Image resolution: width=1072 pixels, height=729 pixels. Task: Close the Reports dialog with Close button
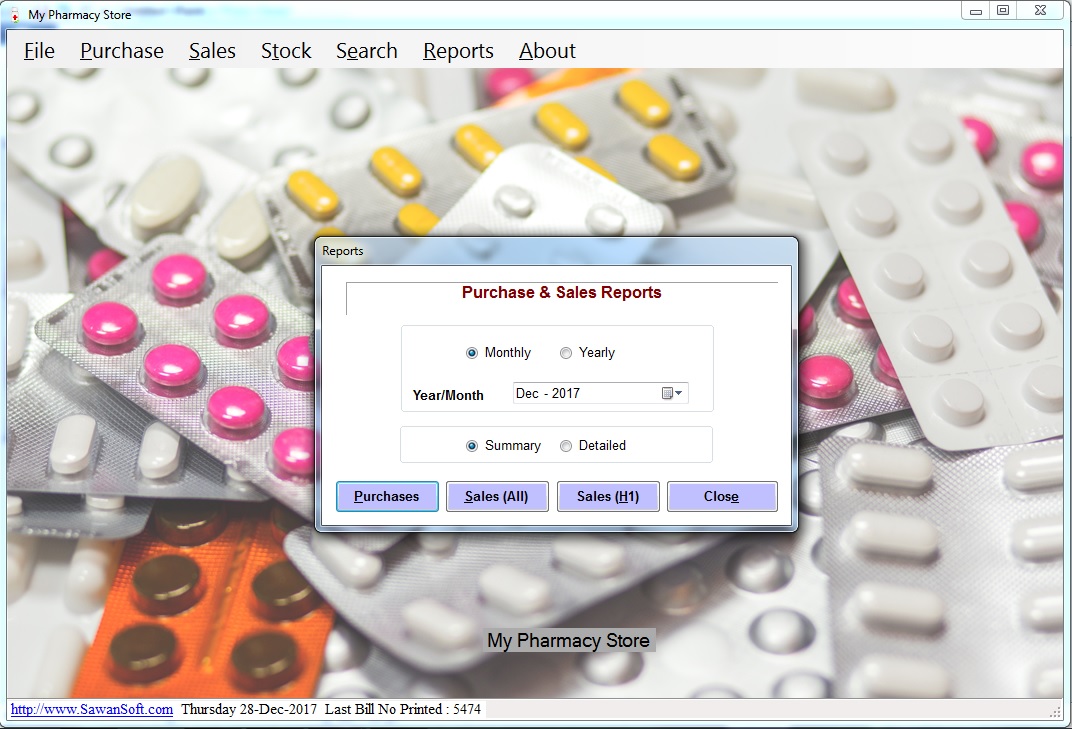click(721, 497)
